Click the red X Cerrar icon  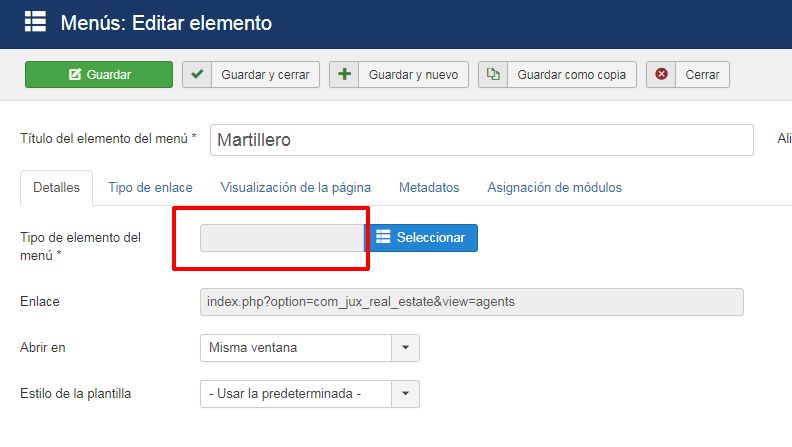click(661, 75)
